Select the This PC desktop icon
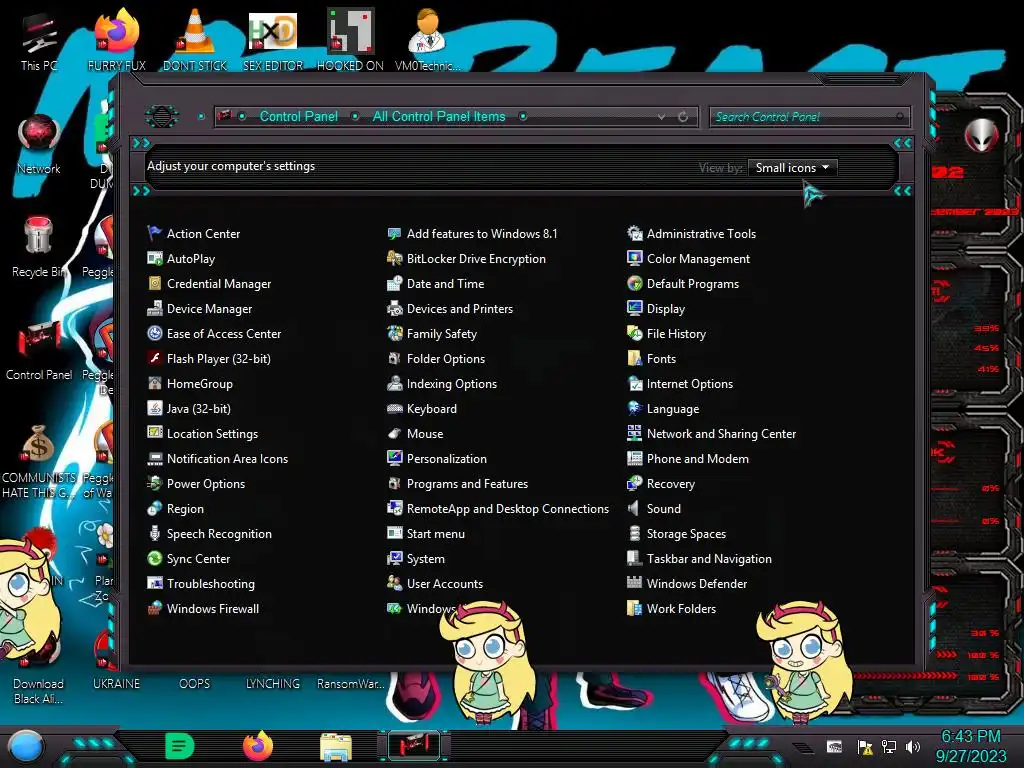The height and width of the screenshot is (768, 1024). 39,42
